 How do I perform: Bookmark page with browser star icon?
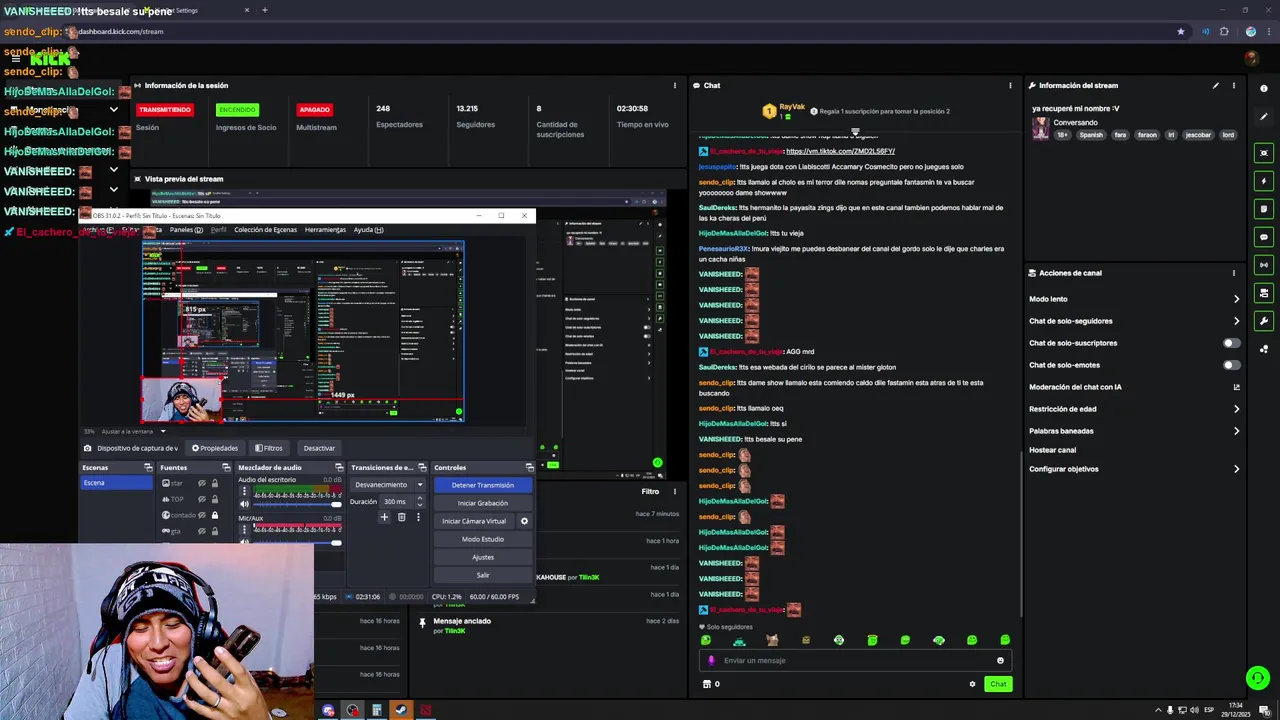[1180, 31]
